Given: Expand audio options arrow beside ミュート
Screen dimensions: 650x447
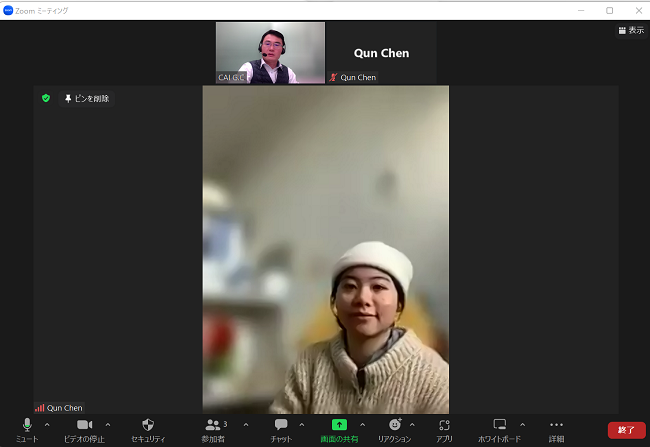Looking at the screenshot, I should pyautogui.click(x=47, y=425).
